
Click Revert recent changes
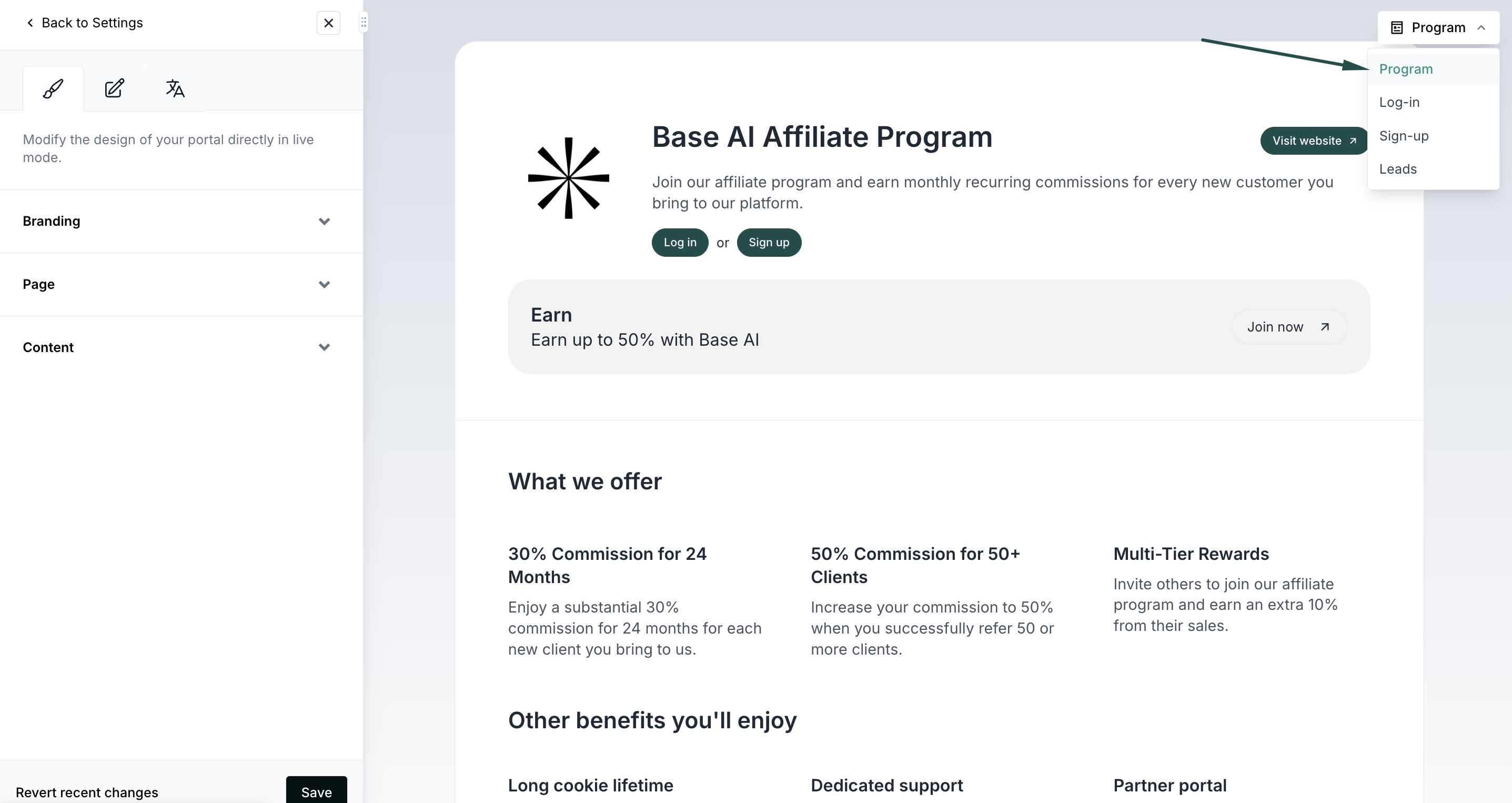tap(87, 792)
